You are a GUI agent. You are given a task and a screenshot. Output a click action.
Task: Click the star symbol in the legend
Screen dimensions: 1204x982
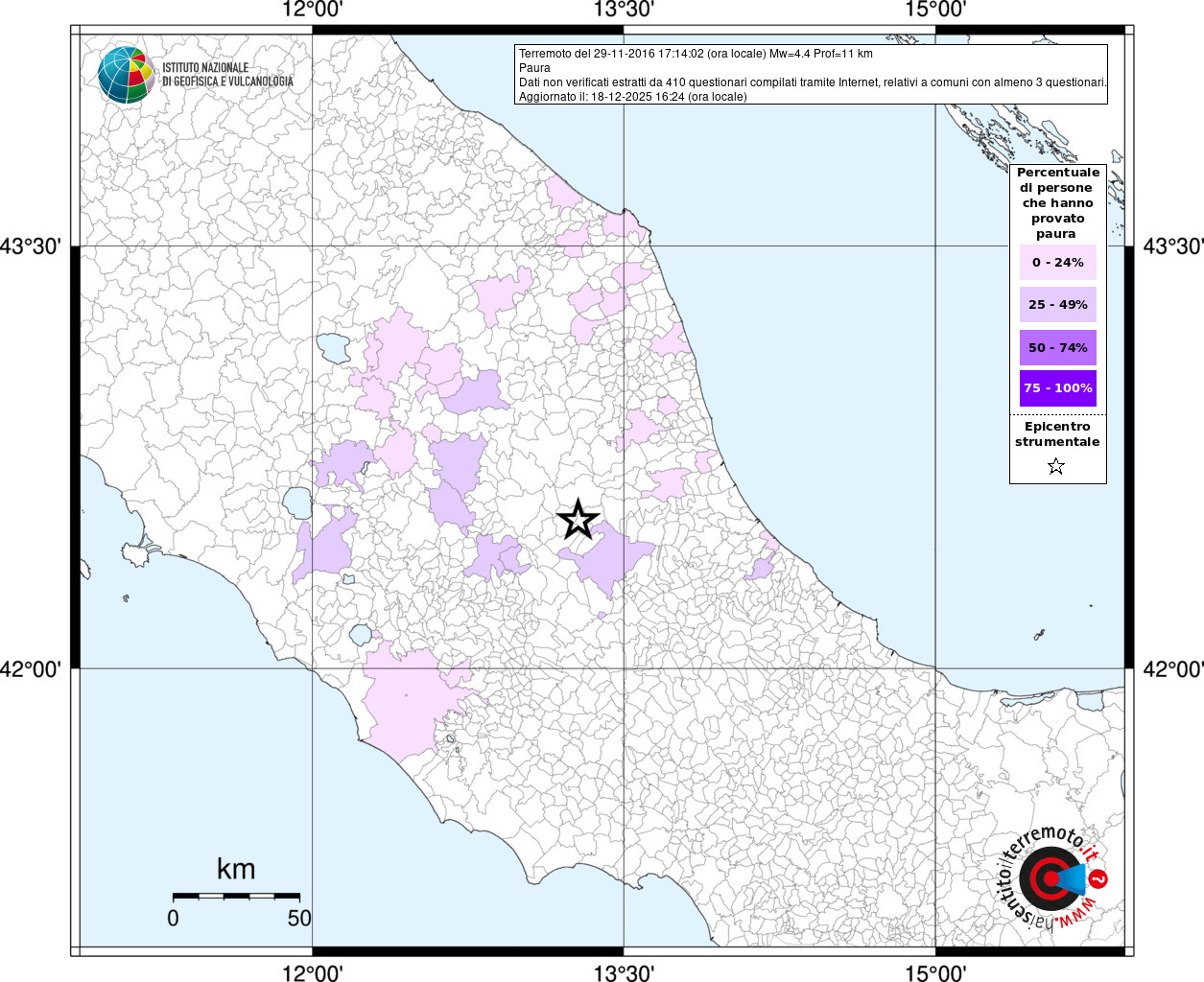[1056, 467]
